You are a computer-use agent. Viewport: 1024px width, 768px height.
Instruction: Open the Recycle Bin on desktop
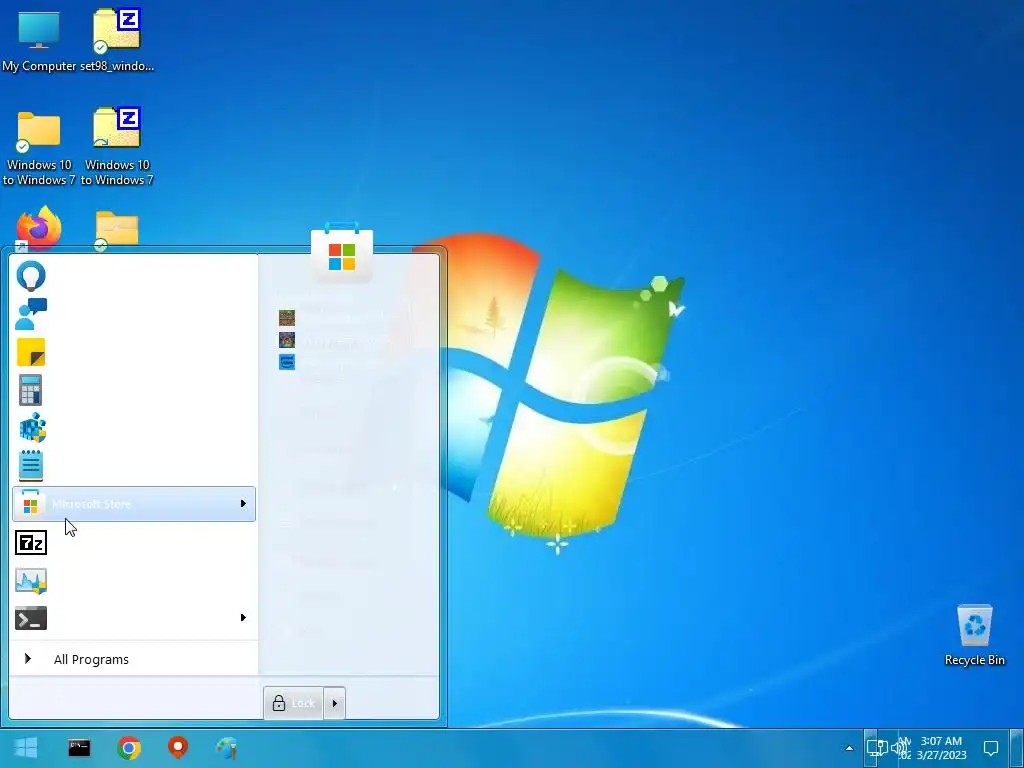974,635
